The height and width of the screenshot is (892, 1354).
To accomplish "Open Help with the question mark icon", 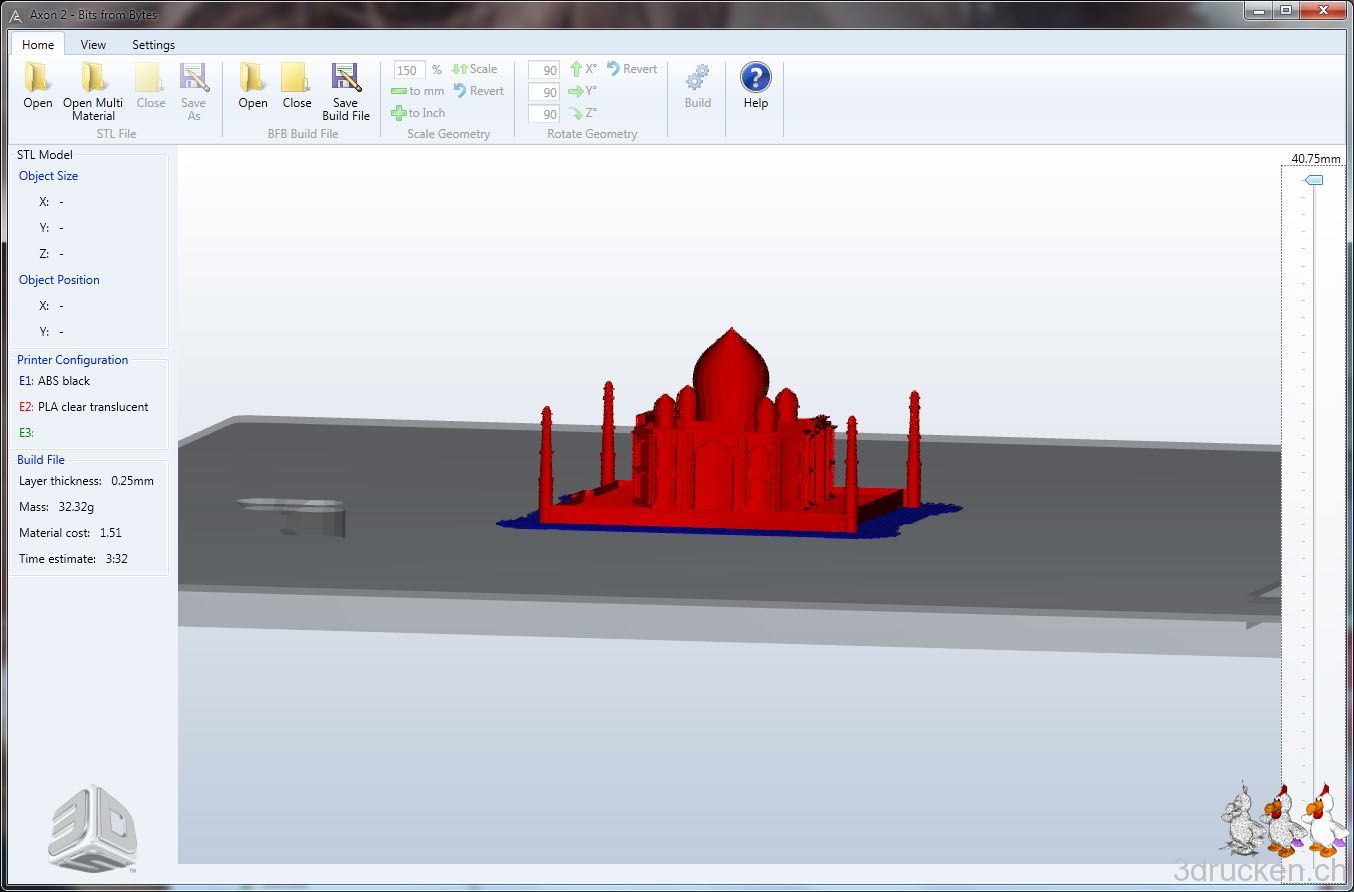I will click(x=756, y=78).
